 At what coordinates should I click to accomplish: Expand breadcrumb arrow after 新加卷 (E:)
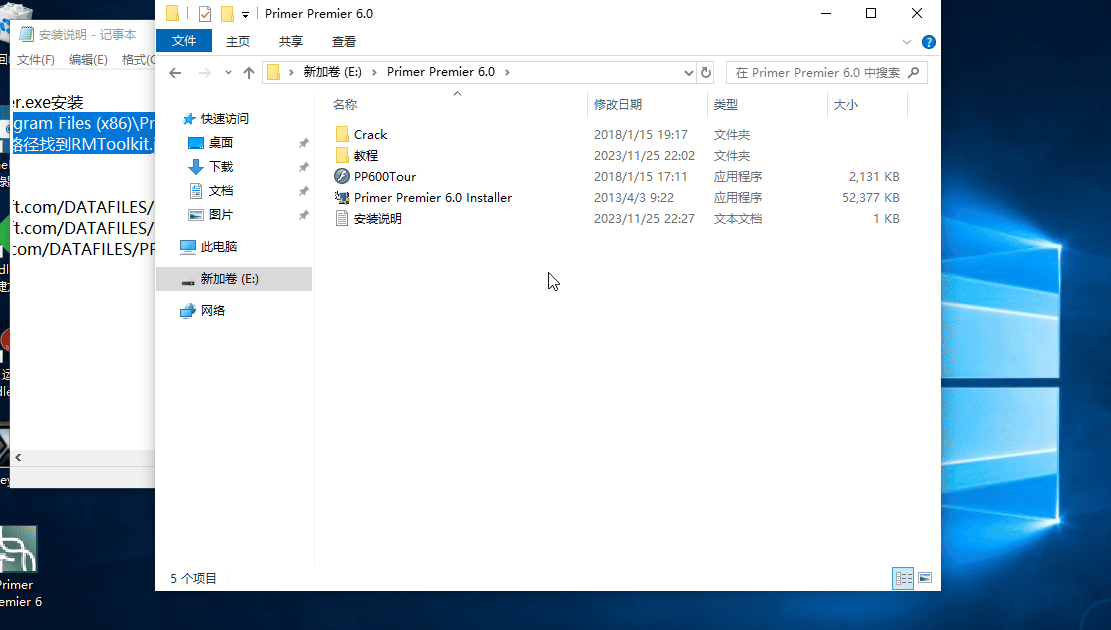pos(374,72)
